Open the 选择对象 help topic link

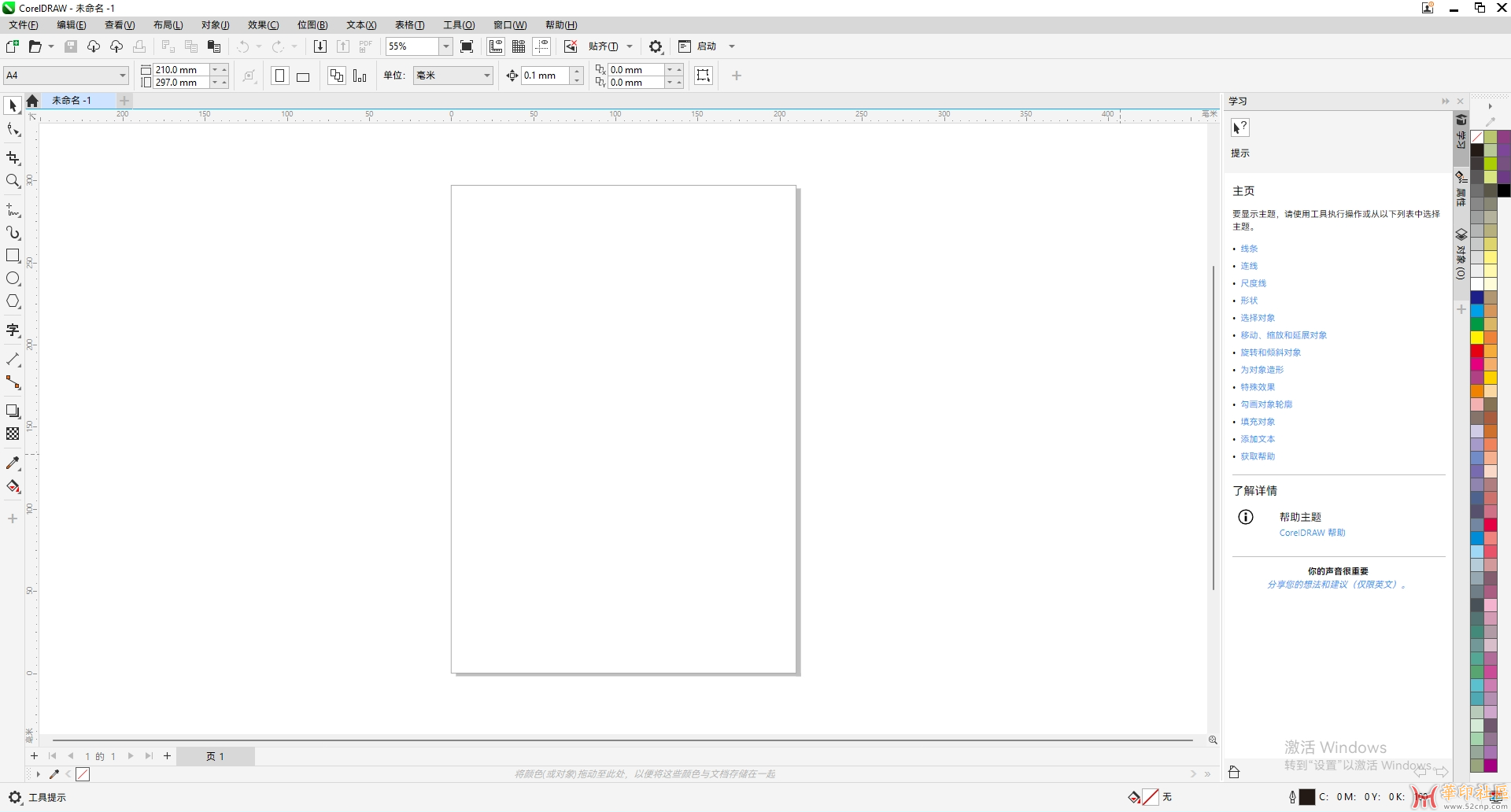tap(1258, 318)
